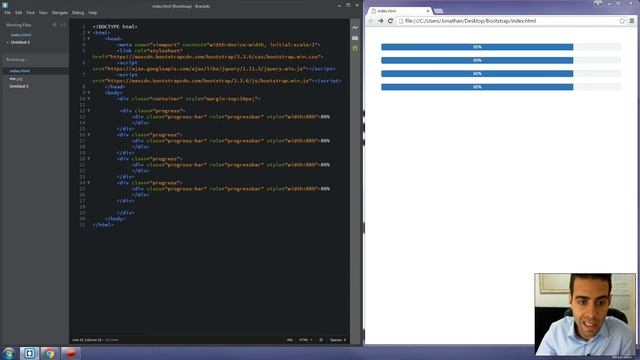The image size is (640, 360).
Task: Open the Bootstrap project dropdown
Action: coord(17,60)
